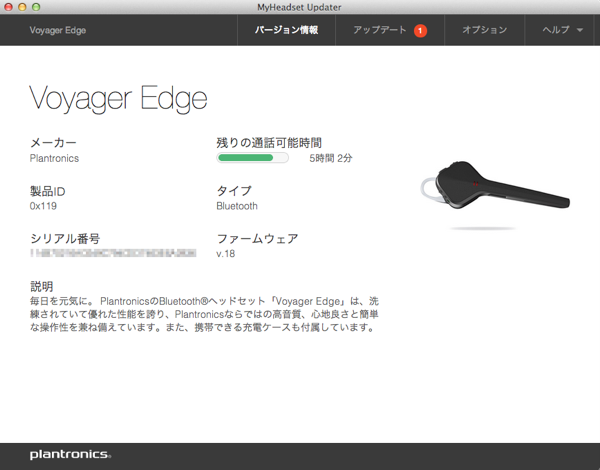This screenshot has width=600, height=470.
Task: Click the 製品ID label
Action: click(48, 191)
